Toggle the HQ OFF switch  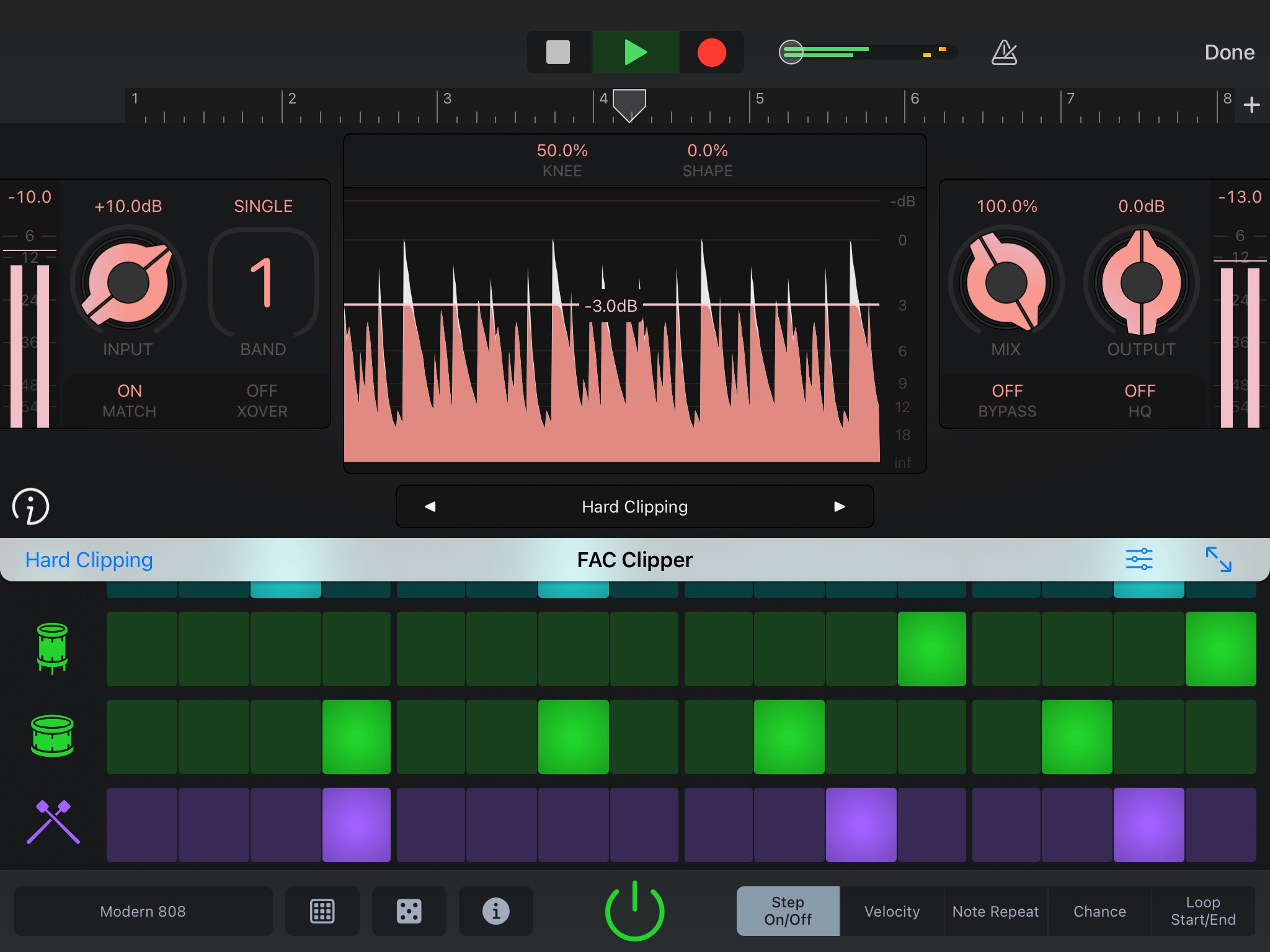tap(1140, 400)
